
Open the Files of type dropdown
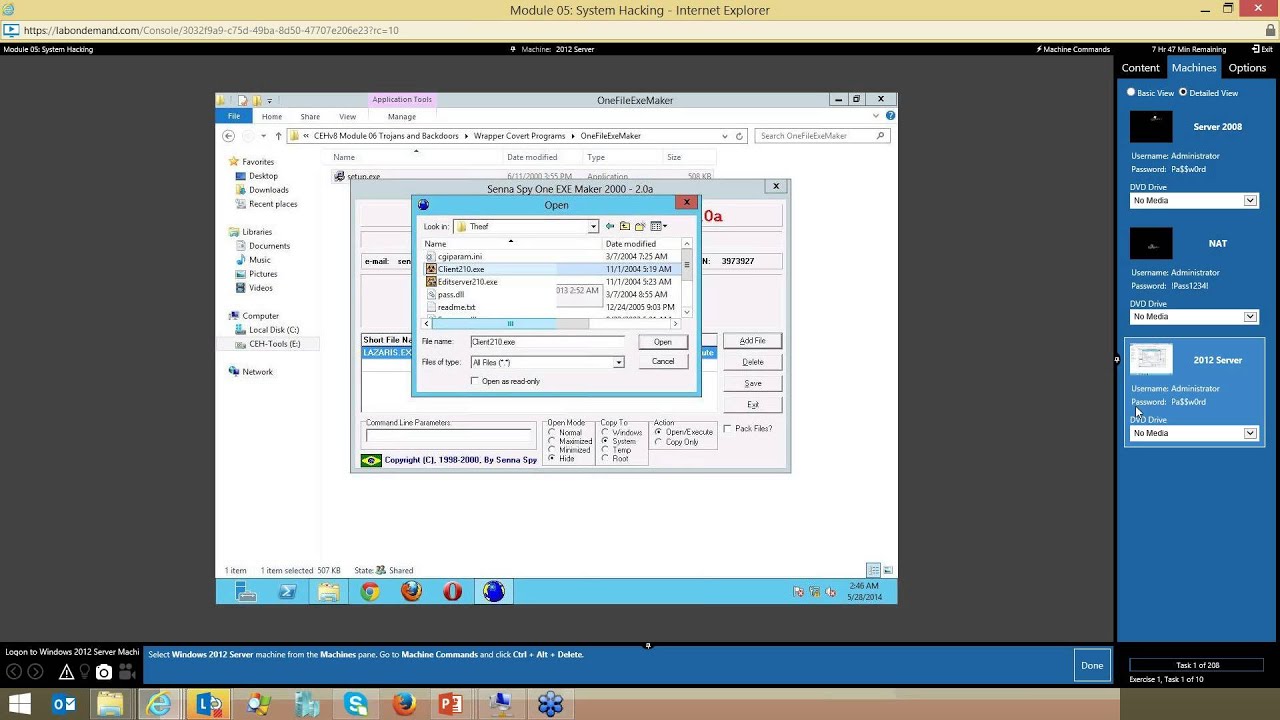[618, 362]
